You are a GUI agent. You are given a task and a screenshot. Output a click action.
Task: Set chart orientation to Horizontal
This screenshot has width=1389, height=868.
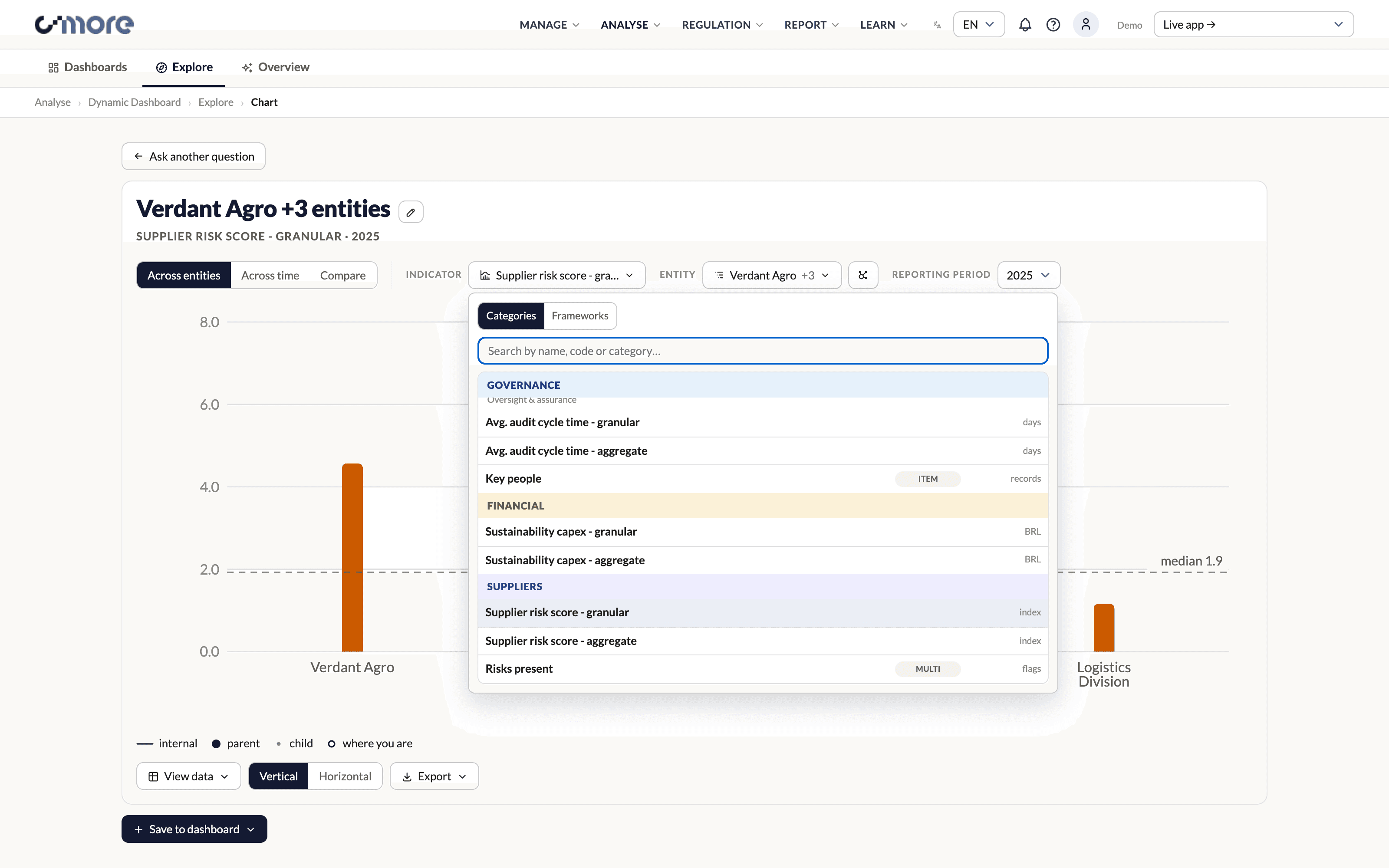pyautogui.click(x=345, y=776)
